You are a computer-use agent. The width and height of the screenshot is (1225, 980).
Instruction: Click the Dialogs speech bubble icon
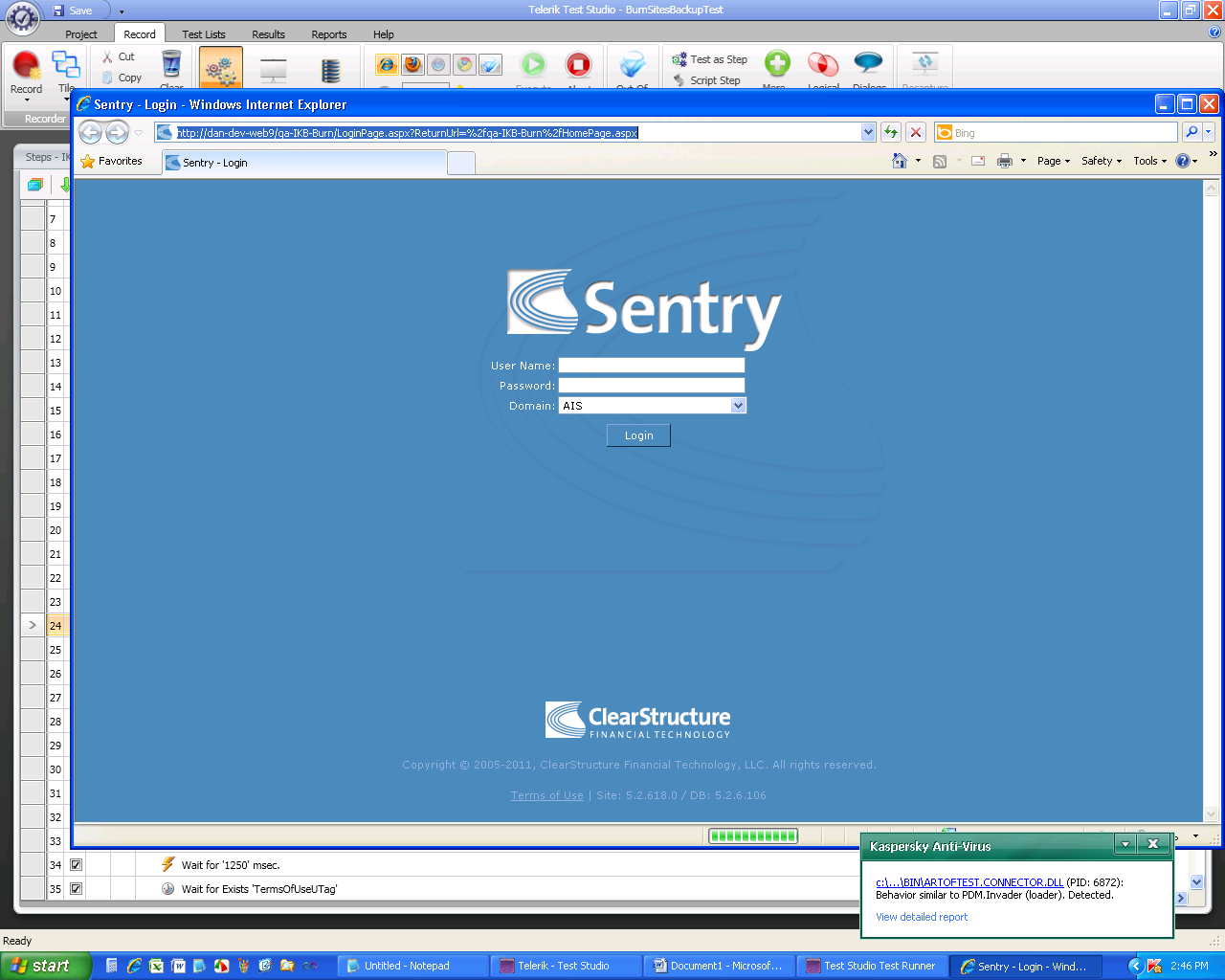[869, 64]
